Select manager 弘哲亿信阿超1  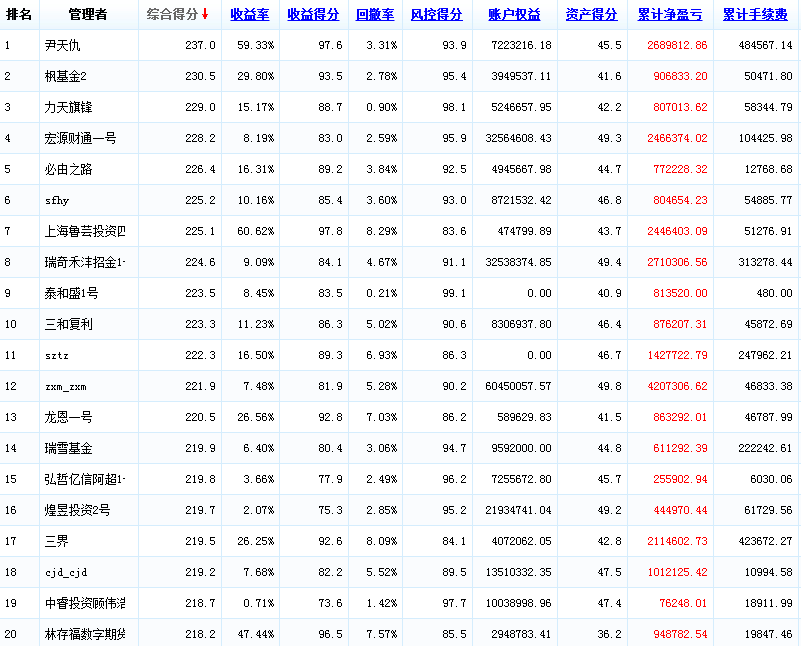(85, 480)
